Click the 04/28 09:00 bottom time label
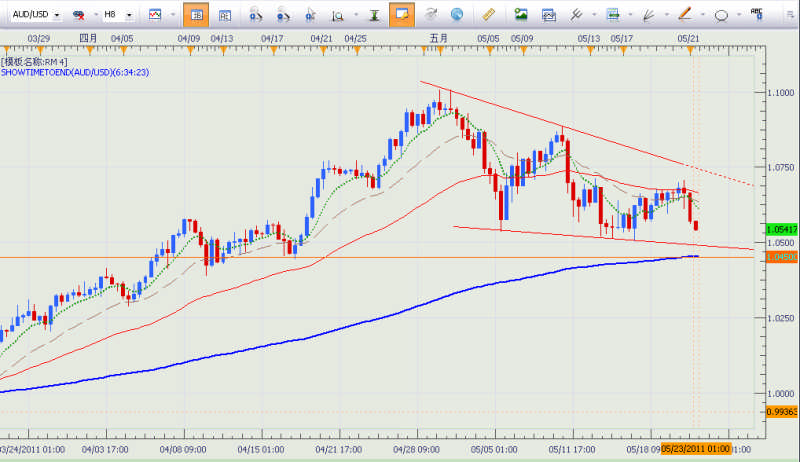The height and width of the screenshot is (462, 800). coord(416,449)
